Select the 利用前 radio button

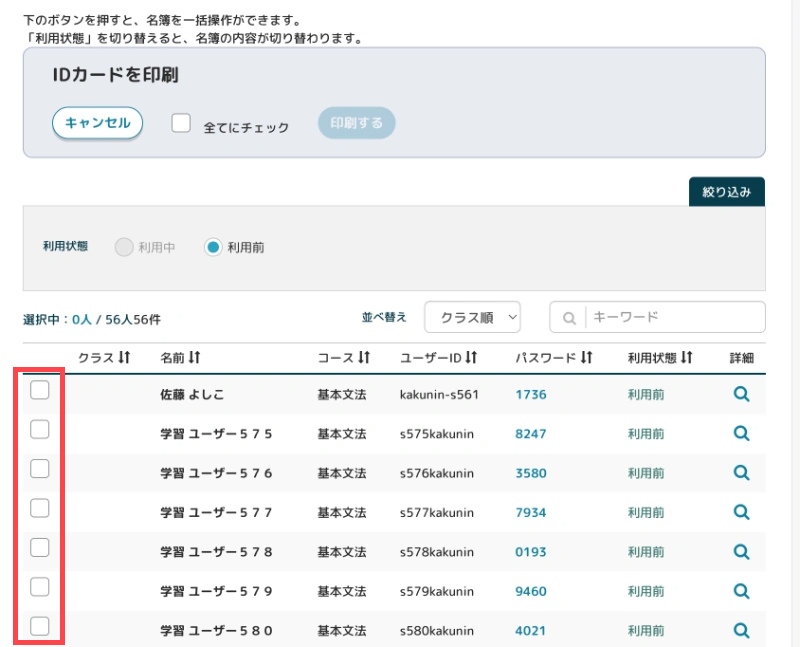tap(213, 247)
